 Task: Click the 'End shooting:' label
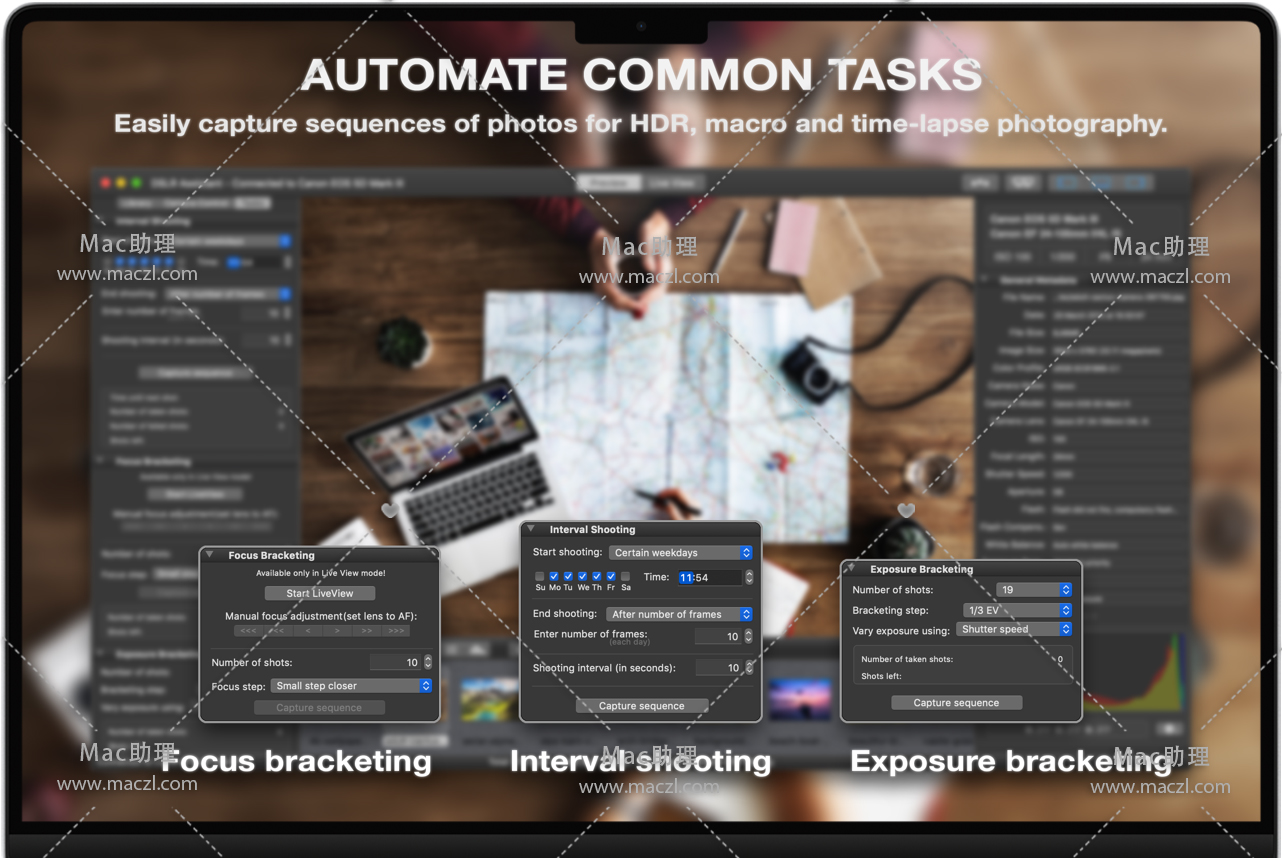pyautogui.click(x=565, y=614)
